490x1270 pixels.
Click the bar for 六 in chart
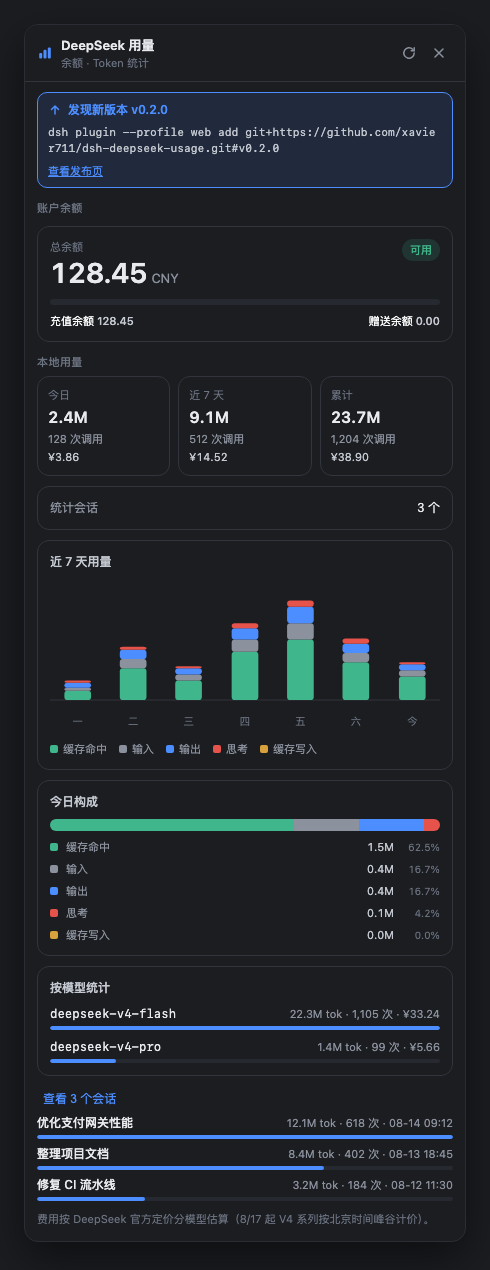[356, 669]
